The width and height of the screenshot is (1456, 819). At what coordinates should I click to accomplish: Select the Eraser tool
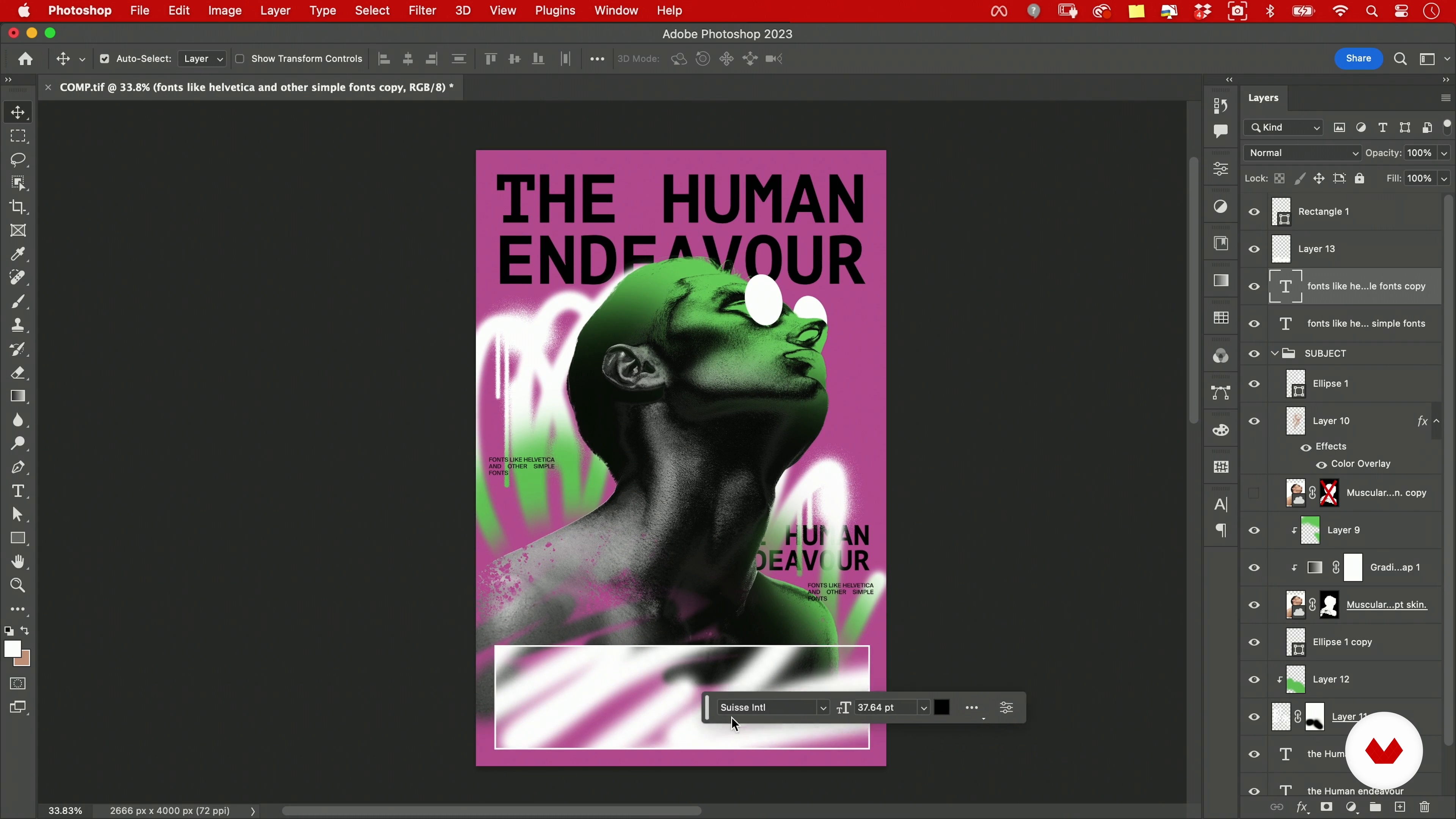pos(18,372)
